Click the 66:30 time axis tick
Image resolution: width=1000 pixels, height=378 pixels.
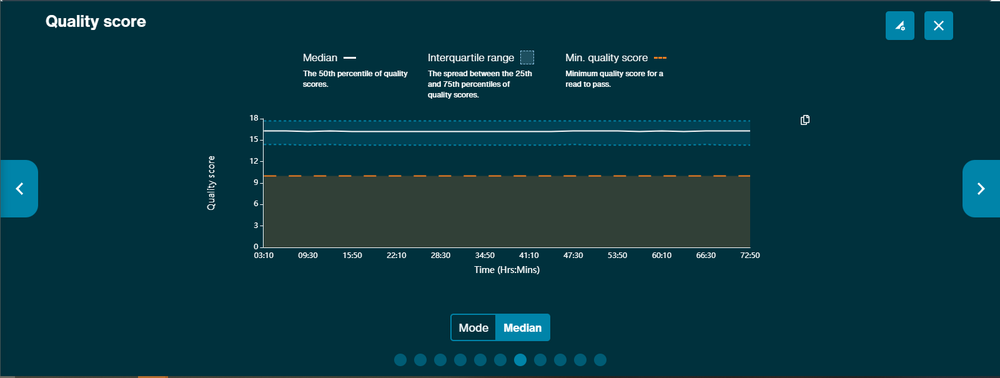pos(705,255)
